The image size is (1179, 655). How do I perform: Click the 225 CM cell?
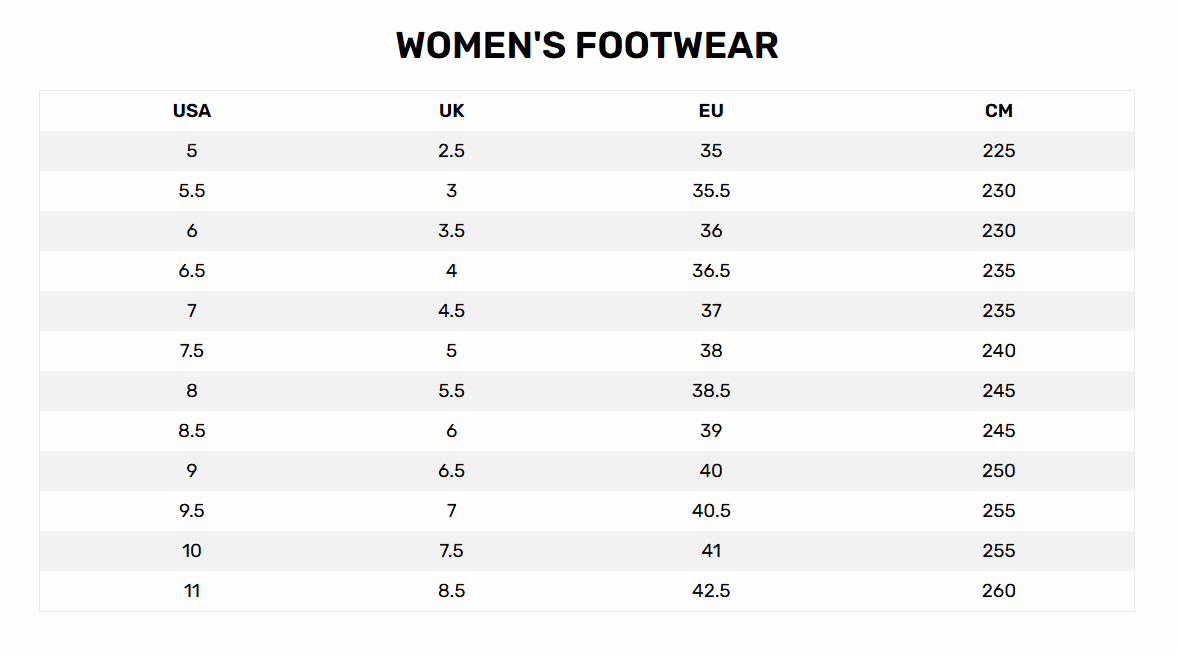(999, 151)
